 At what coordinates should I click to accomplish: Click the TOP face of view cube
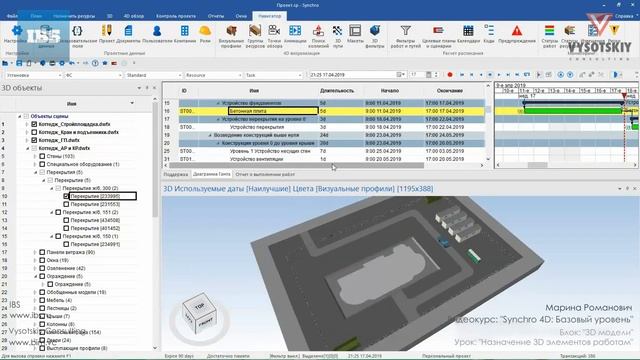(x=199, y=306)
